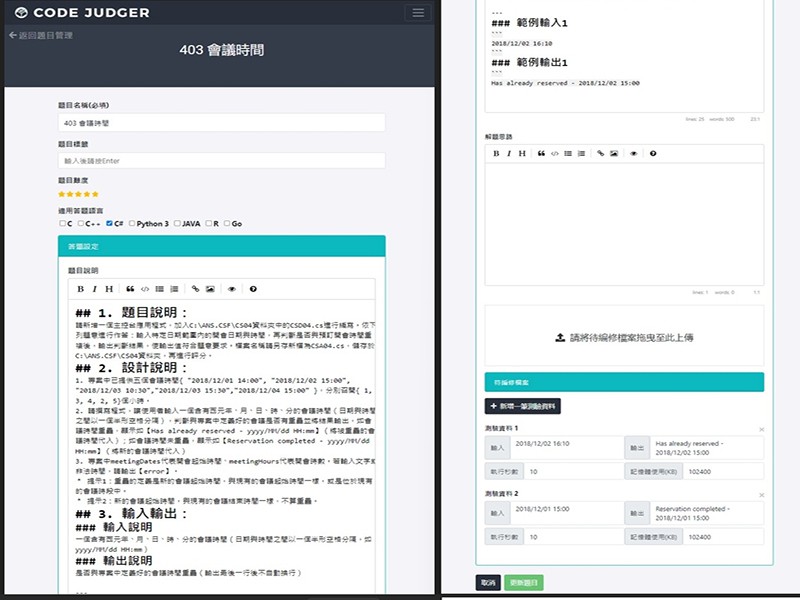Screen dimensions: 800x600
Task: Insert image in problem description editor
Action: (x=210, y=289)
